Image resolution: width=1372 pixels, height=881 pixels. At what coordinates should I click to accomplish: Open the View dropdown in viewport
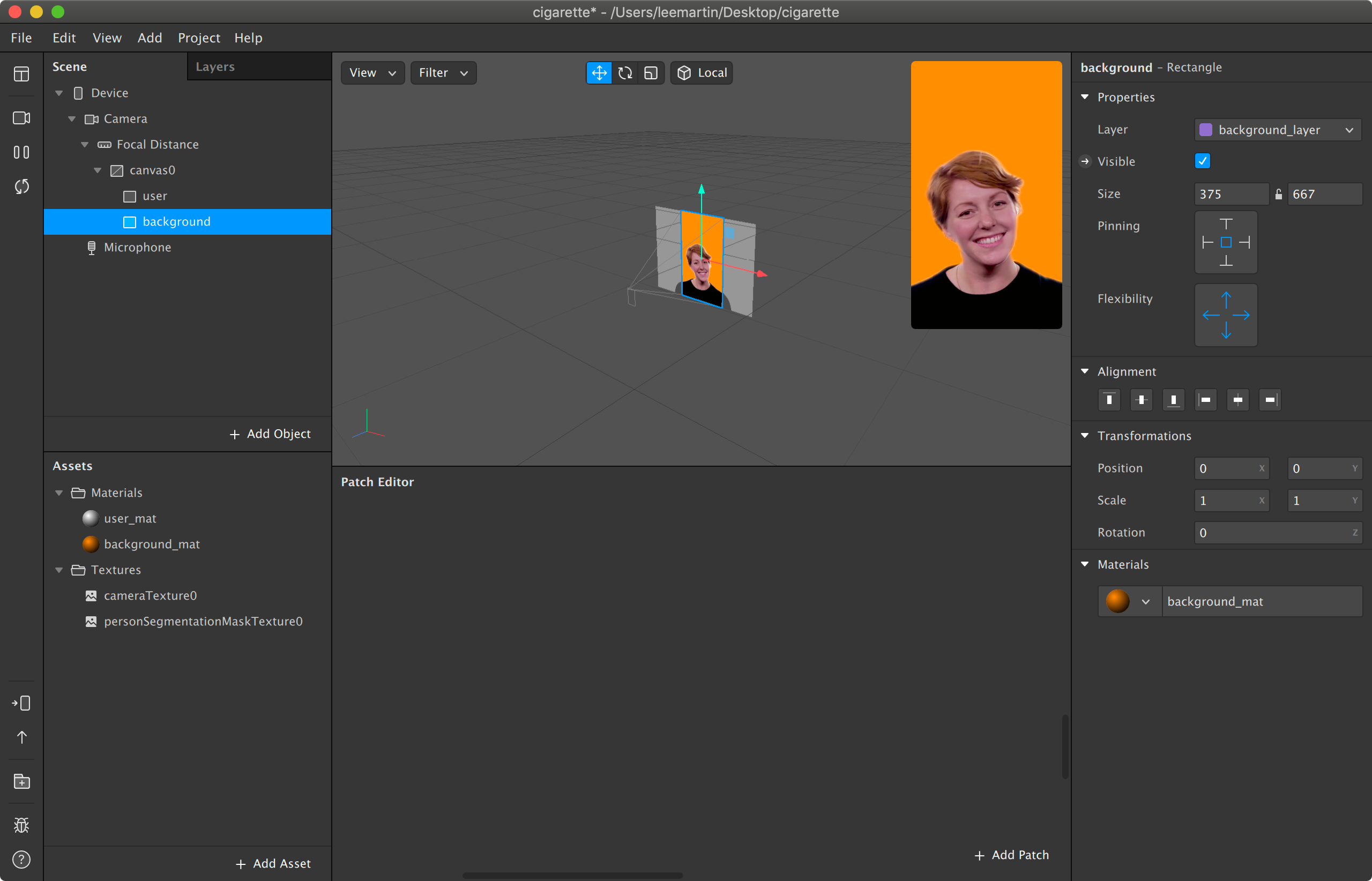tap(372, 73)
